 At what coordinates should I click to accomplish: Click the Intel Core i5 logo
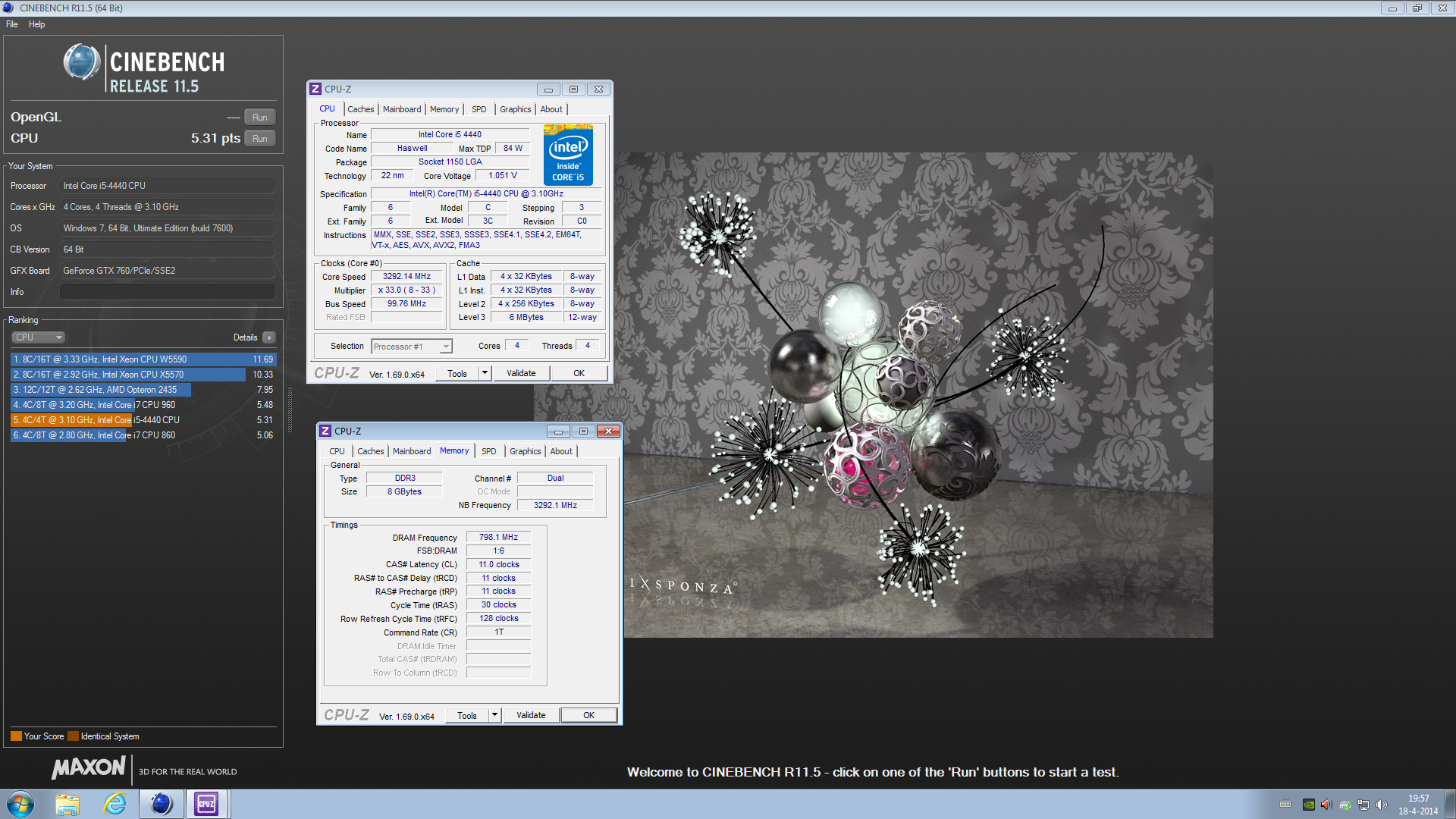568,155
